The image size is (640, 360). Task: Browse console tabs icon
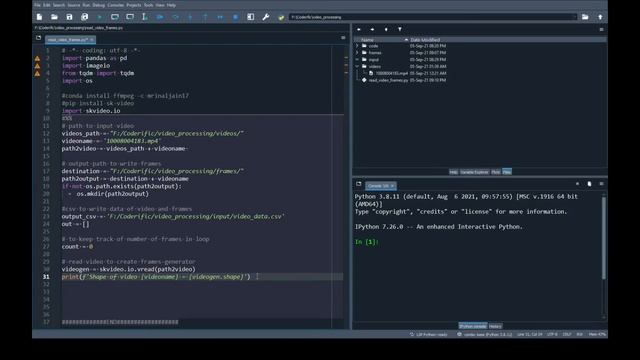(x=359, y=184)
